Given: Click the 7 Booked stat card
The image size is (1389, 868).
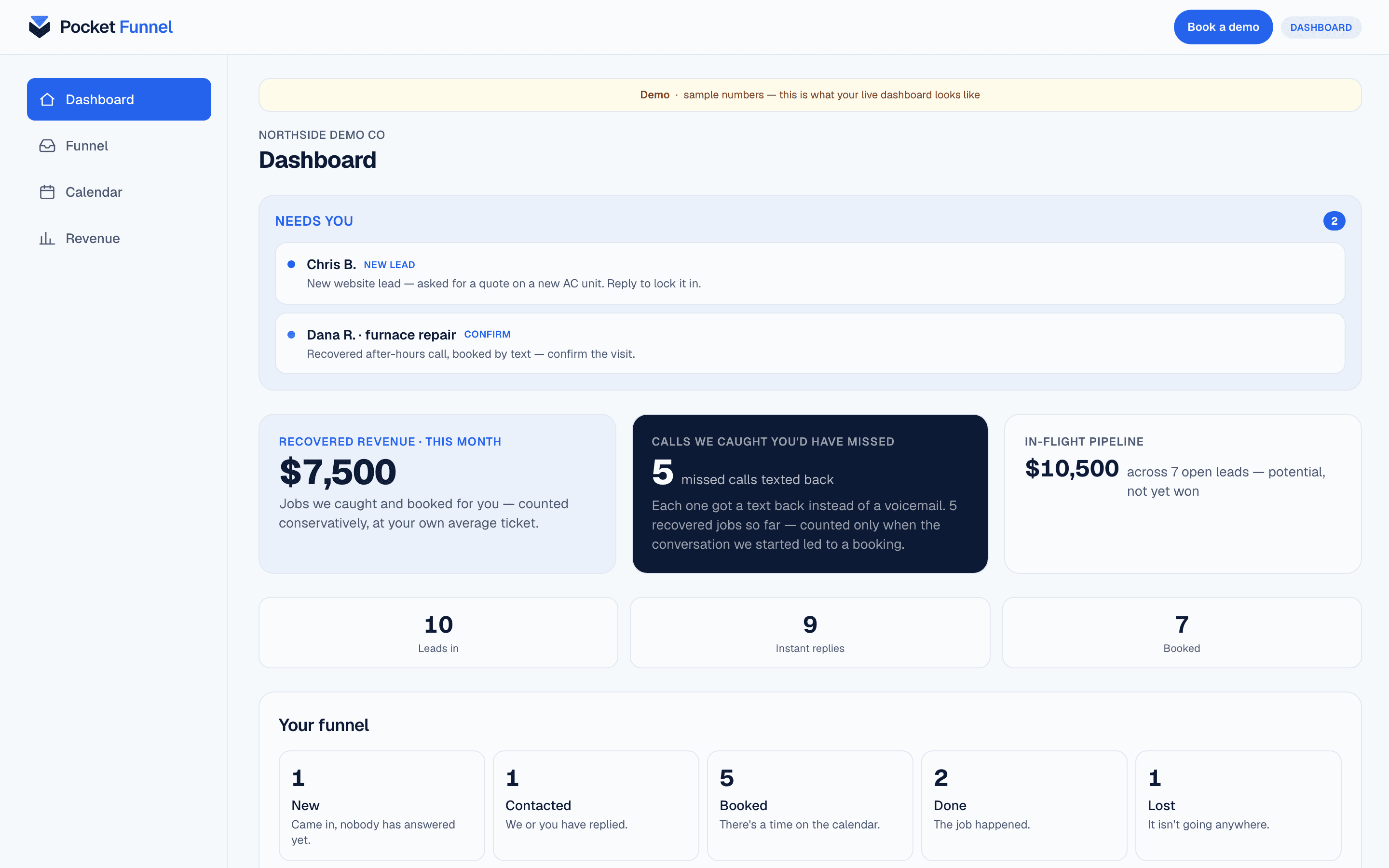Looking at the screenshot, I should (x=1182, y=633).
